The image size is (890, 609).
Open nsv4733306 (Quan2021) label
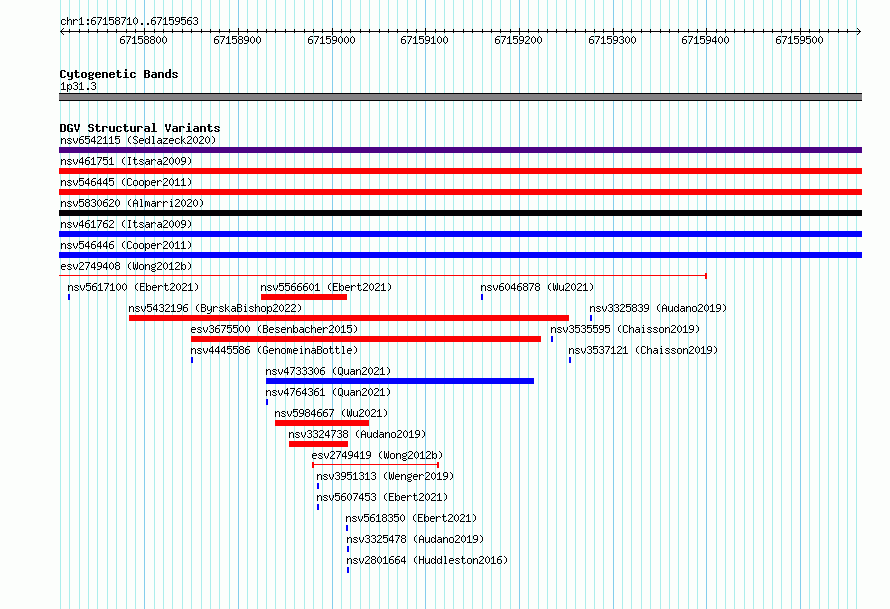click(328, 371)
